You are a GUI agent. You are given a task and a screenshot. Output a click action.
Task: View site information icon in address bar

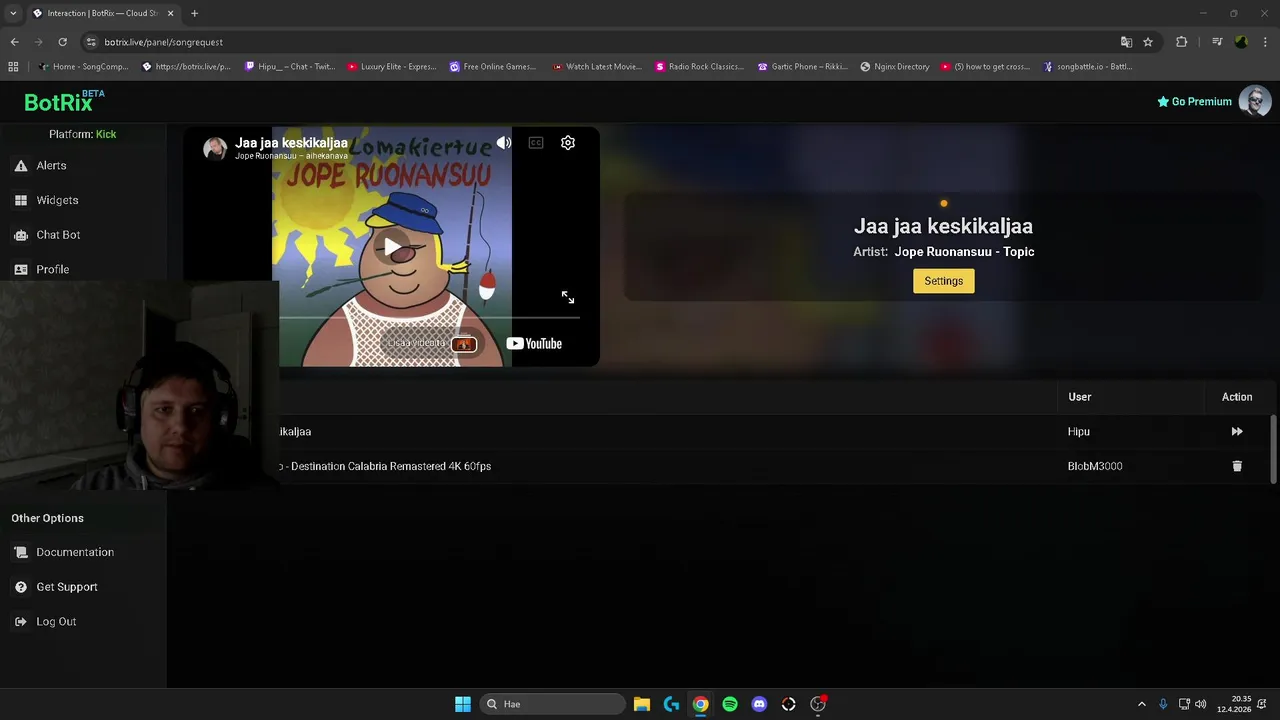91,42
